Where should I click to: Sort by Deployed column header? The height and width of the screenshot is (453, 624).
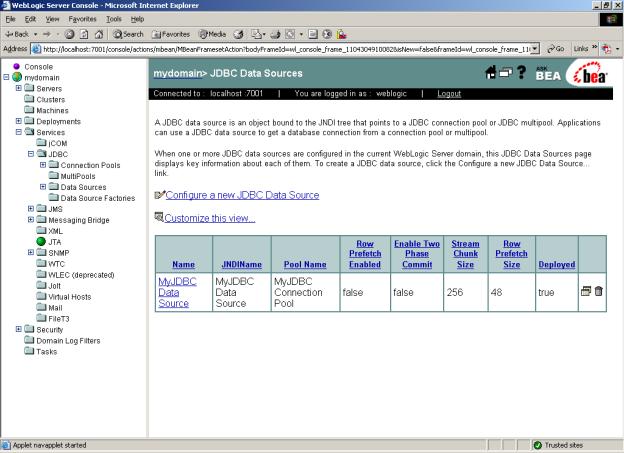557,265
